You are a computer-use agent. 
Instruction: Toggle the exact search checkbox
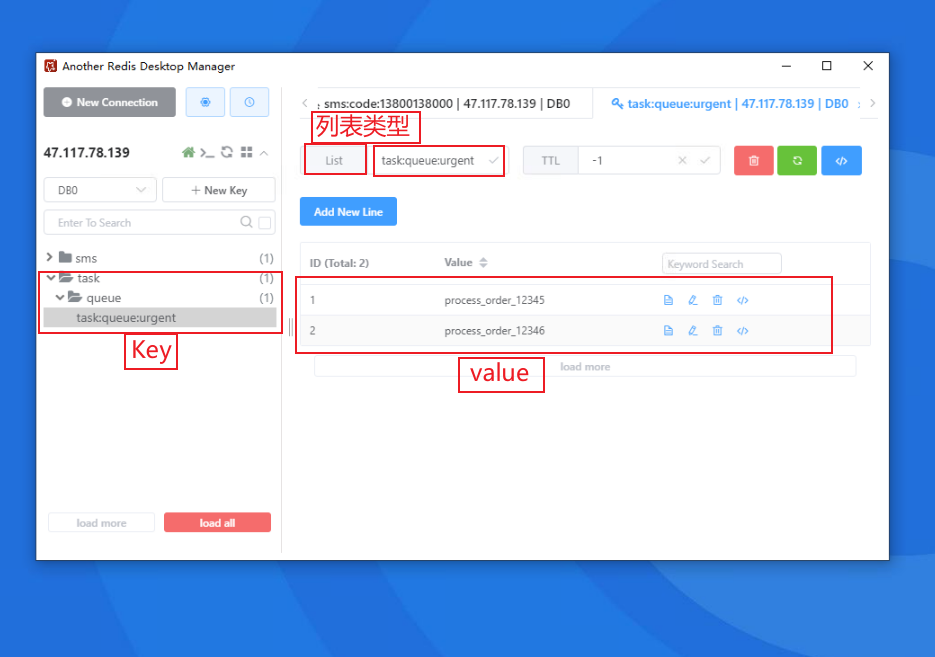click(x=265, y=223)
